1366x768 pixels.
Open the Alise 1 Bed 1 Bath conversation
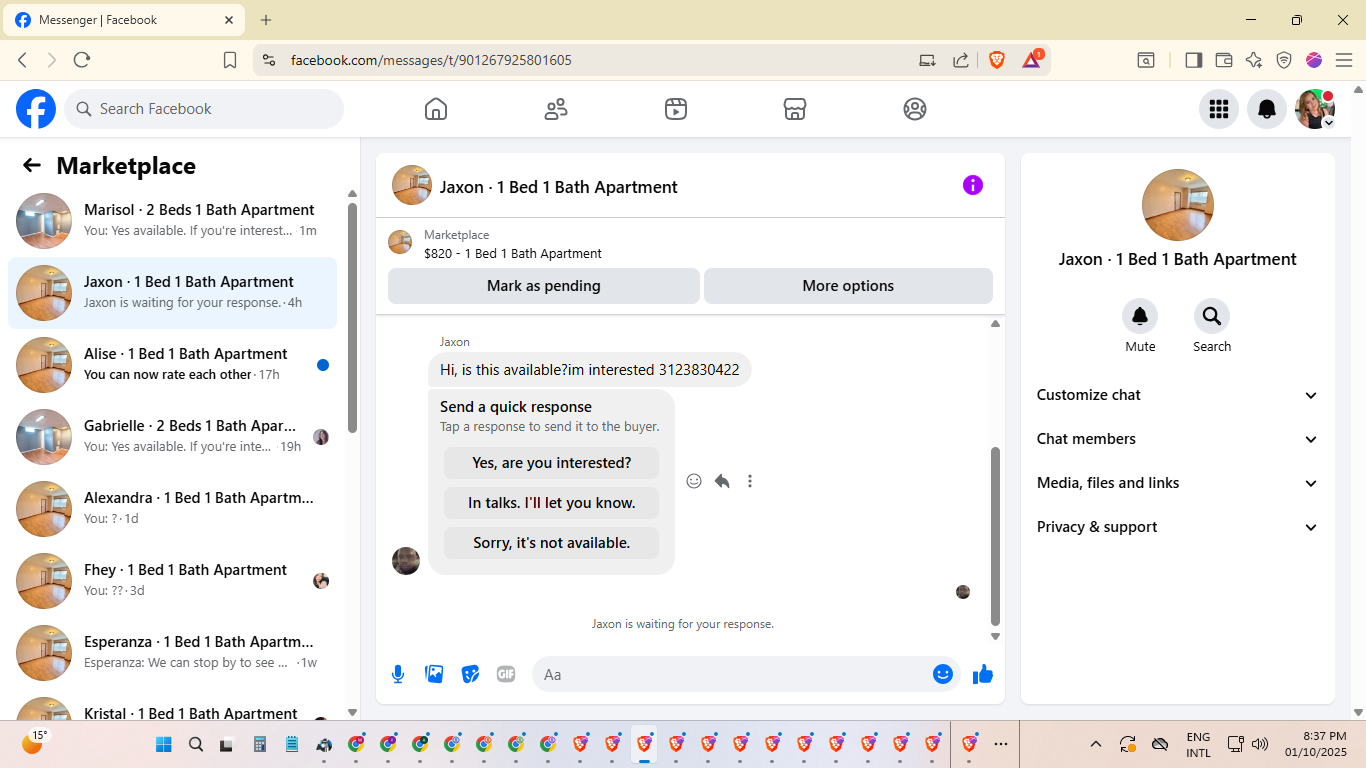[173, 365]
